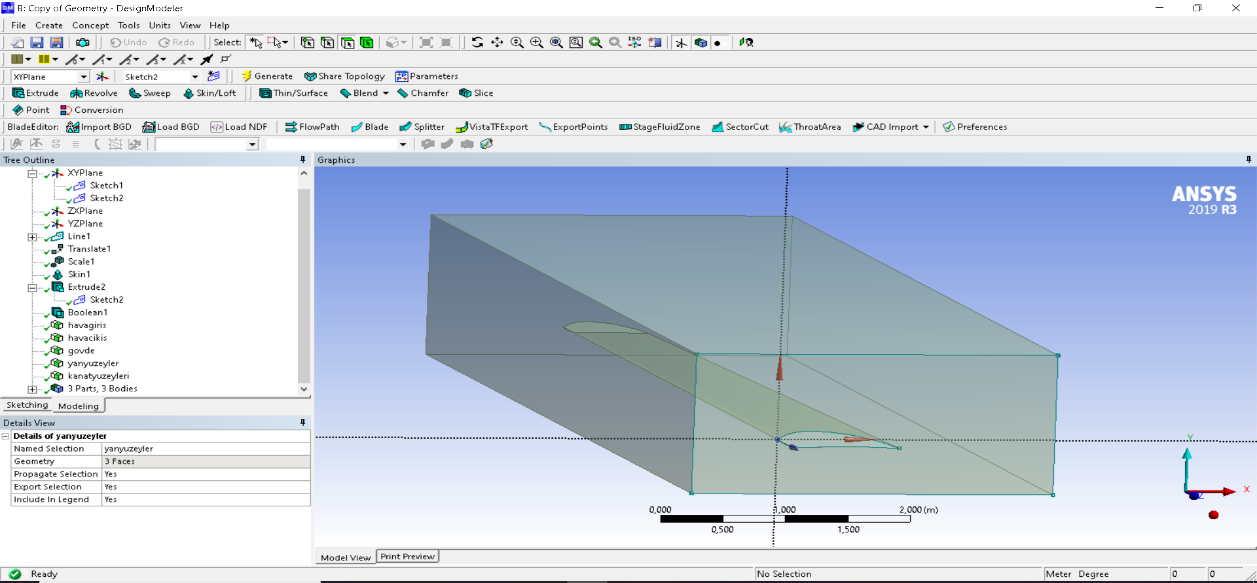
Task: Select the Revolve tool
Action: click(94, 93)
